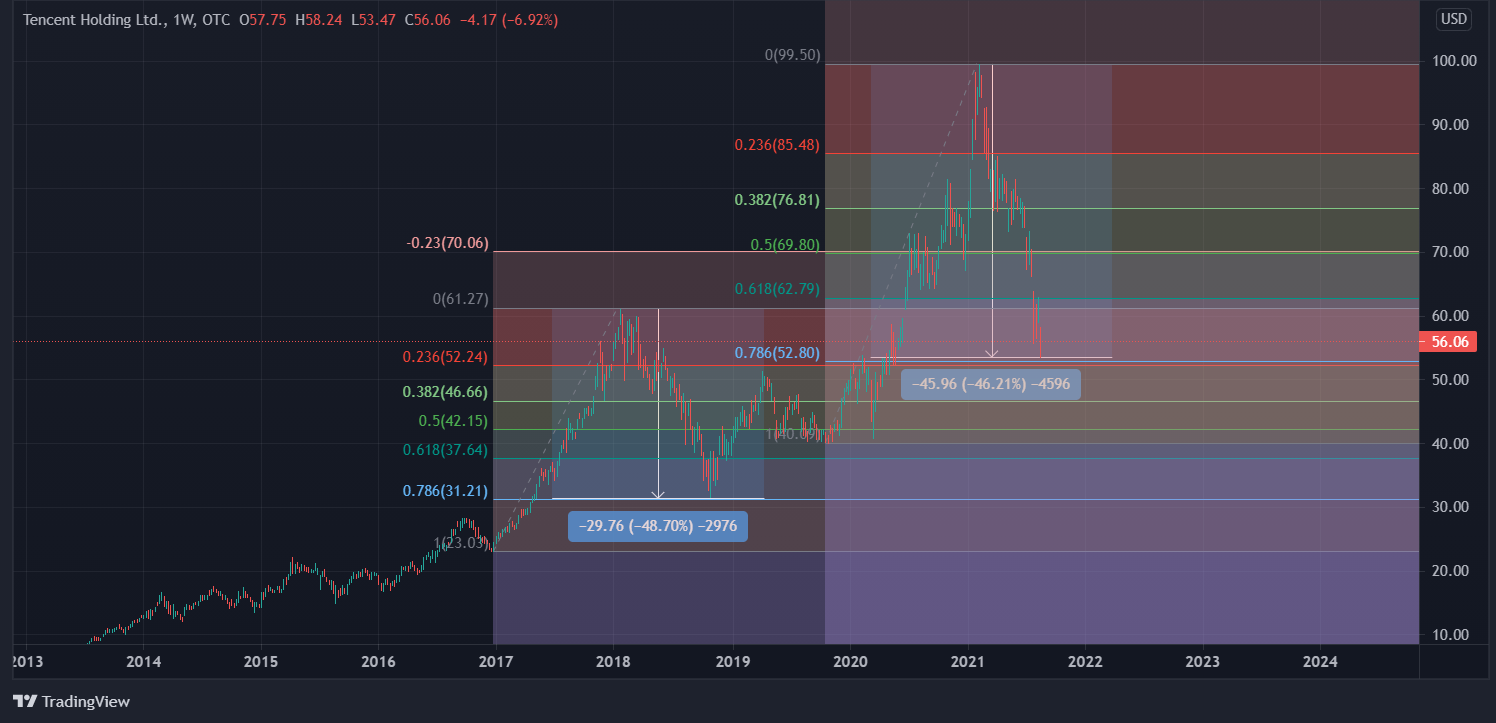The height and width of the screenshot is (723, 1496).
Task: Click the USD currency button
Action: [1453, 19]
